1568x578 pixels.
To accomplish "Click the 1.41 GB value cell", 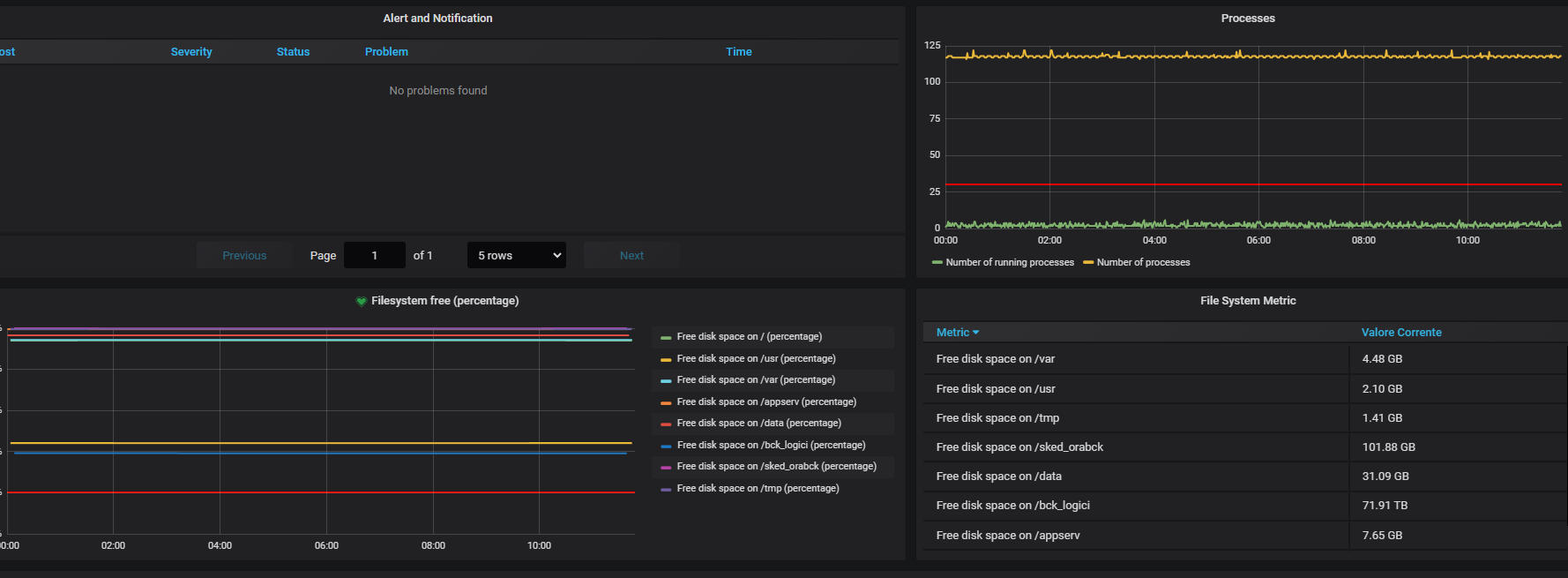I will (1458, 418).
